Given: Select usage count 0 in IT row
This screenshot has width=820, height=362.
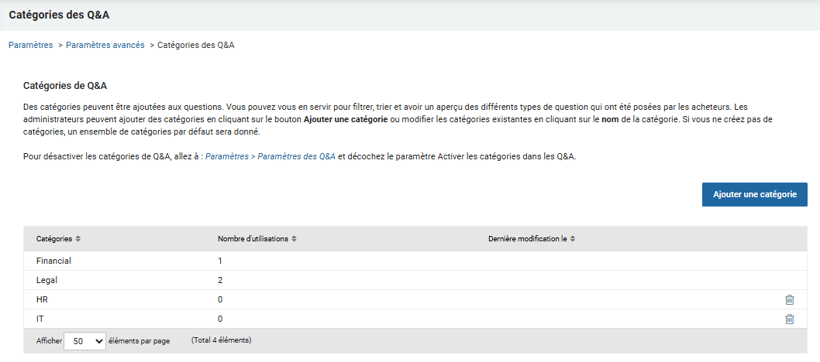Looking at the screenshot, I should [220, 319].
